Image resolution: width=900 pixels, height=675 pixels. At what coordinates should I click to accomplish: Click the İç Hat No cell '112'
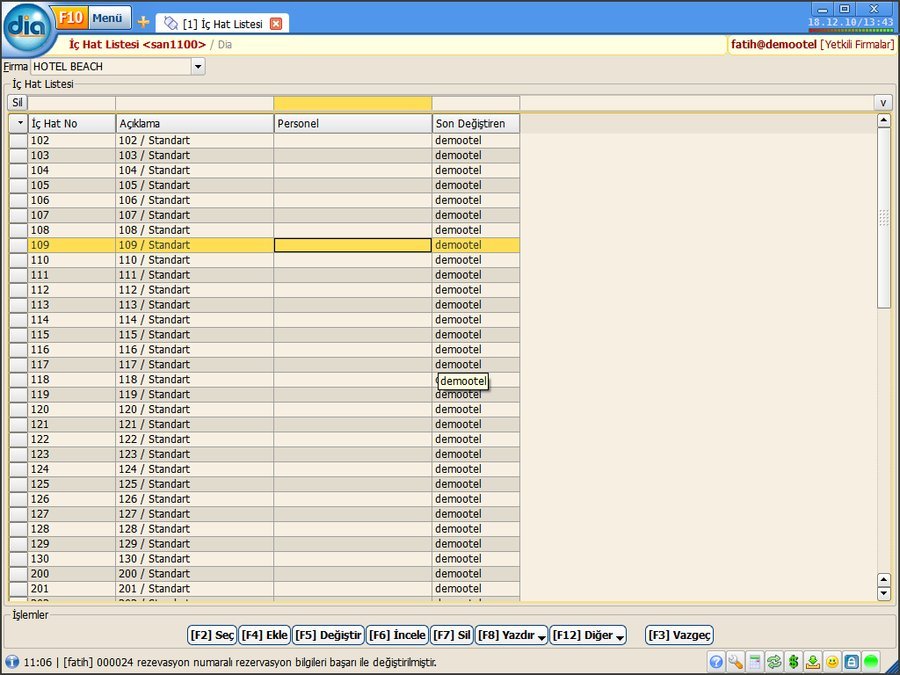[72, 290]
